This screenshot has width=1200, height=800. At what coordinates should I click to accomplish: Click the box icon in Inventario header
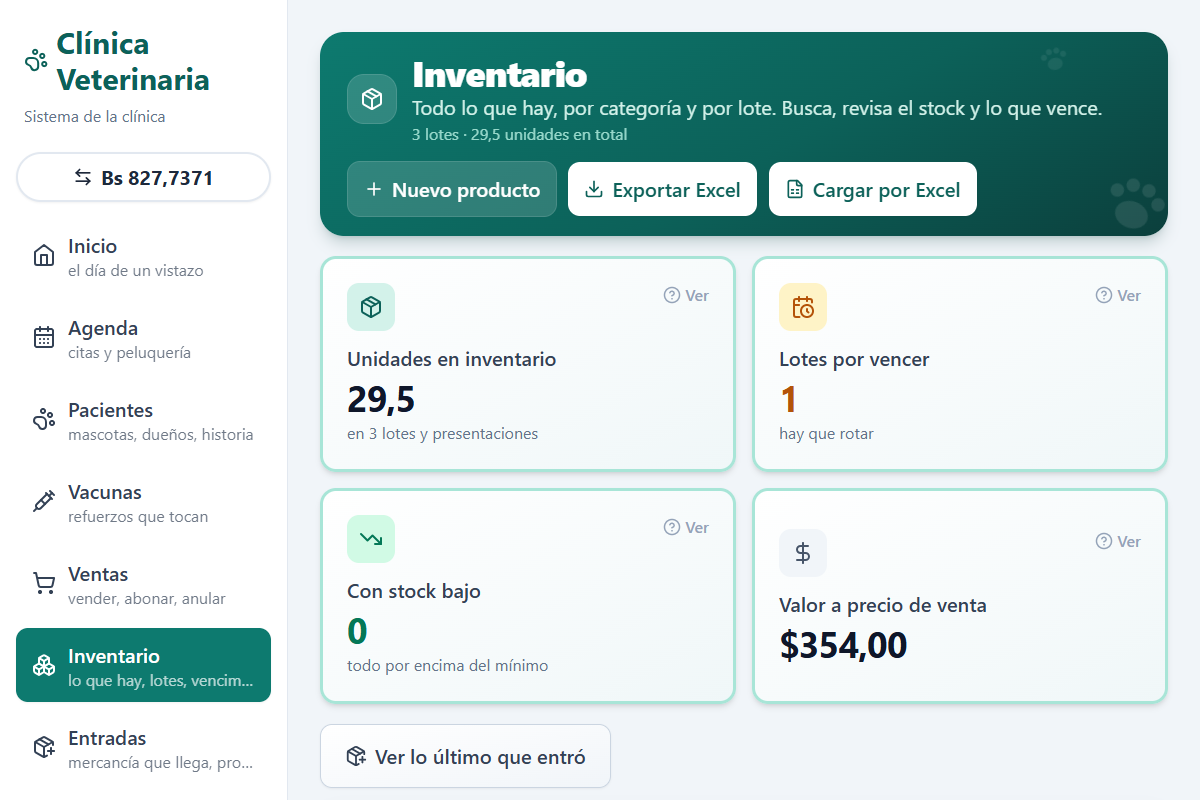click(372, 100)
